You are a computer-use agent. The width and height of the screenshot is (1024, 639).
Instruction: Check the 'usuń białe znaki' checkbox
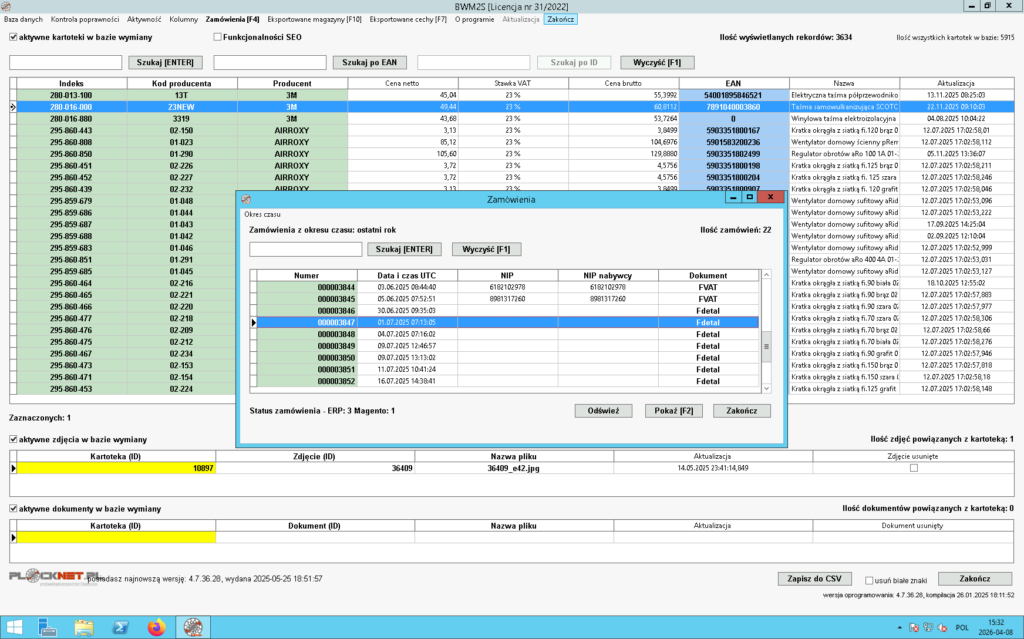(867, 579)
